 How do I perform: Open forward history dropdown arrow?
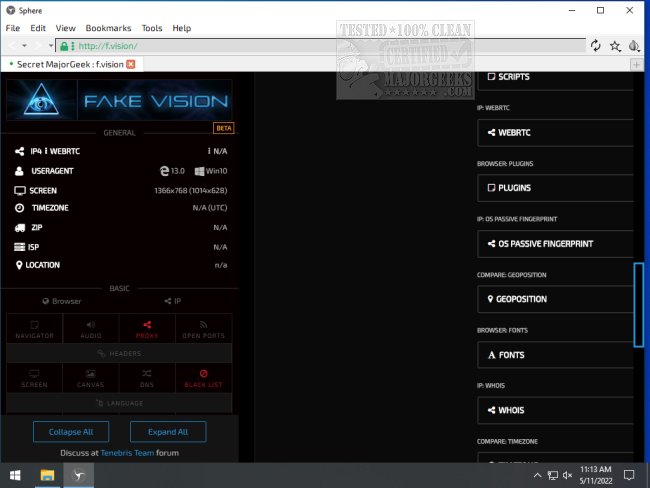[x=51, y=46]
